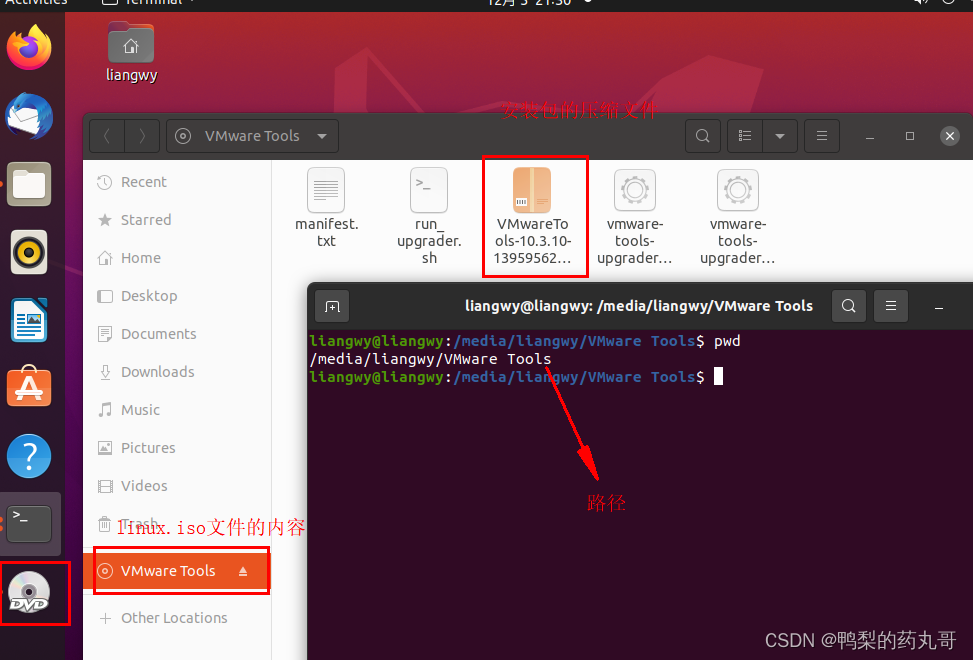
Task: Open Recent in Files sidebar
Action: click(177, 182)
